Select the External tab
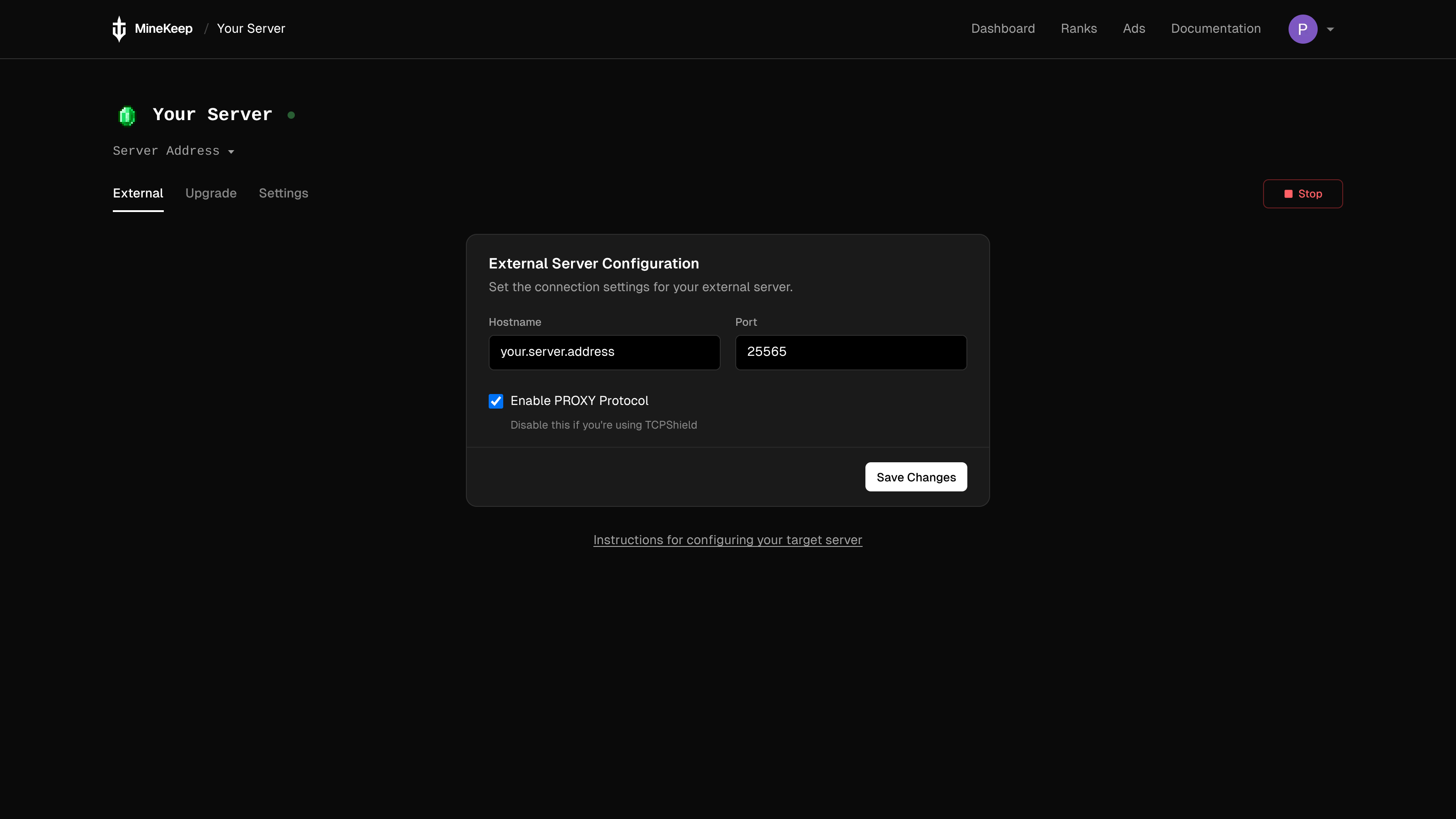Screen dimensions: 1456x819 tap(138, 193)
